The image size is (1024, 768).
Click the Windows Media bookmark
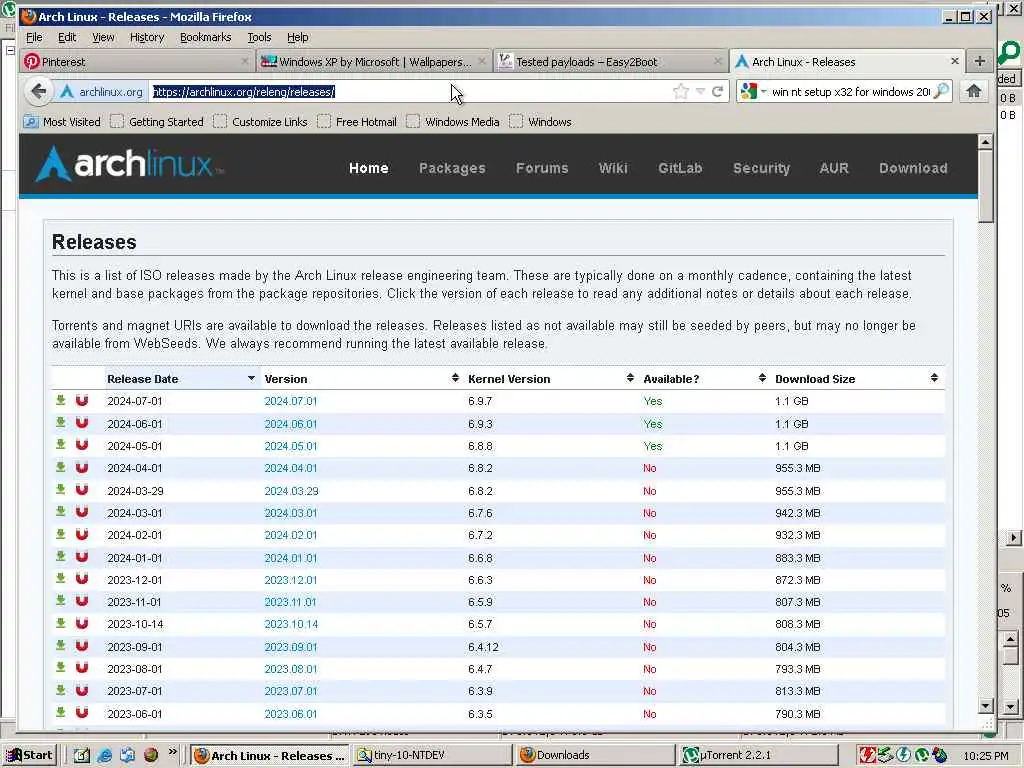[x=453, y=121]
